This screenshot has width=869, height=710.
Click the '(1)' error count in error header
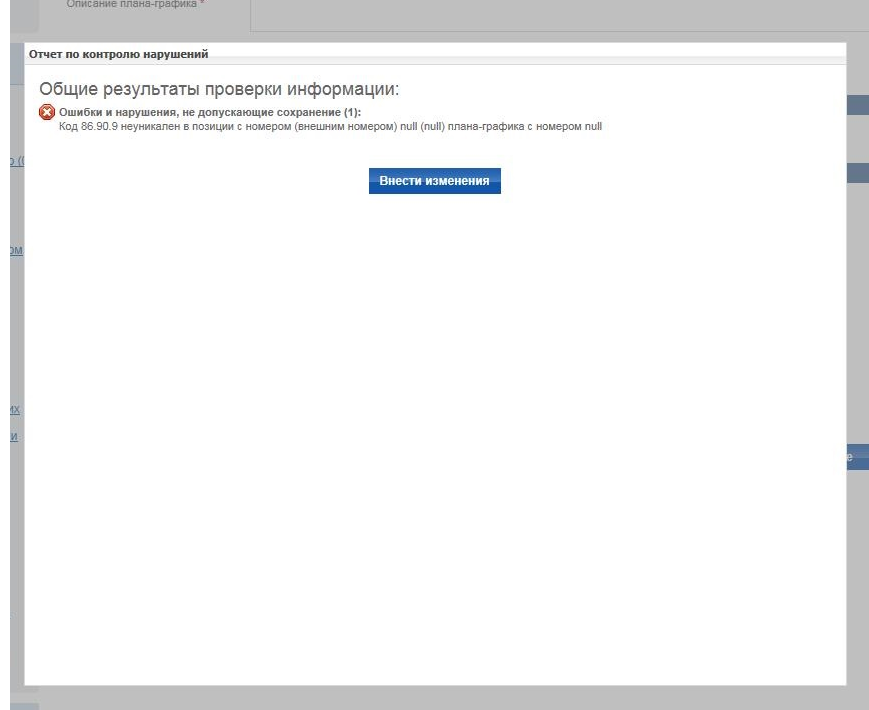click(x=352, y=113)
